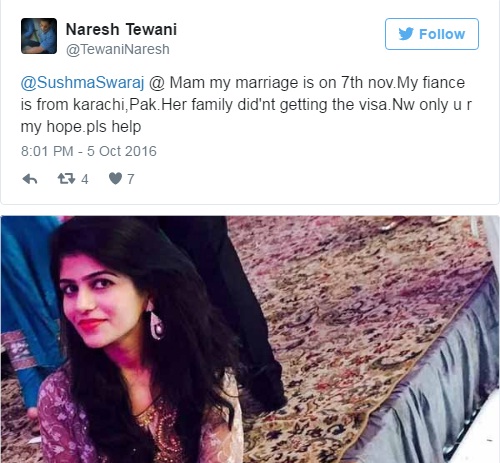Image resolution: width=500 pixels, height=463 pixels.
Task: Open the attached photo of the woman
Action: click(250, 339)
